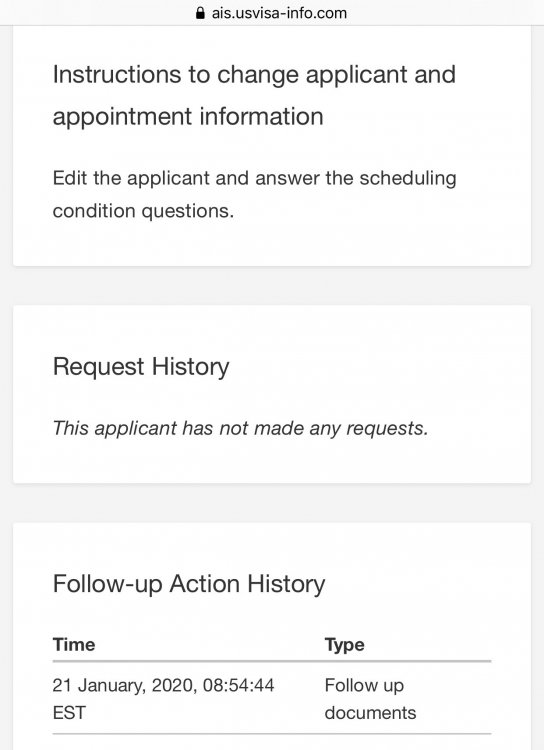Tap the padlock icon in address bar
This screenshot has height=750, width=544.
(200, 12)
